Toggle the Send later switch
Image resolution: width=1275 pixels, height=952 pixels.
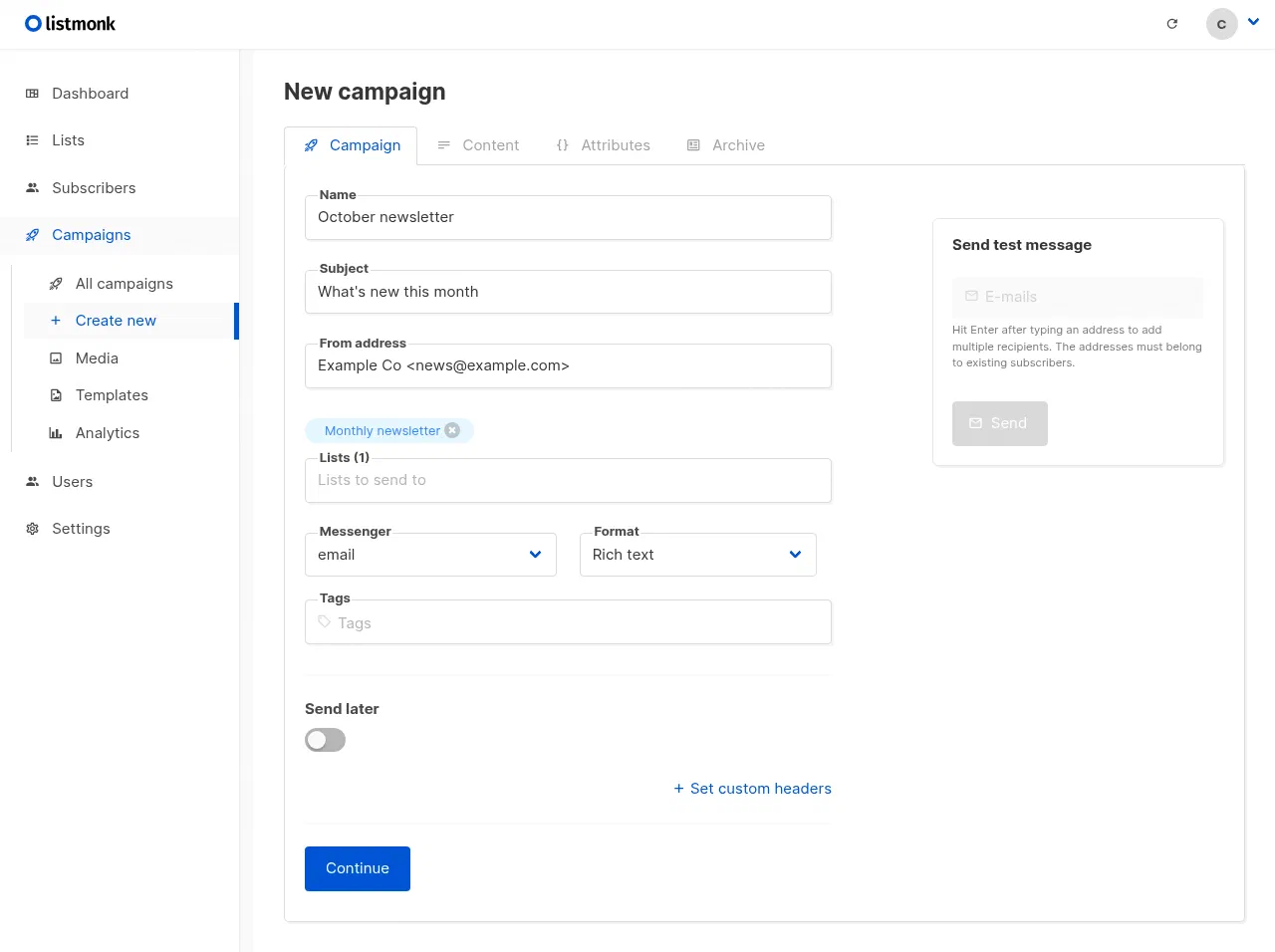tap(325, 740)
